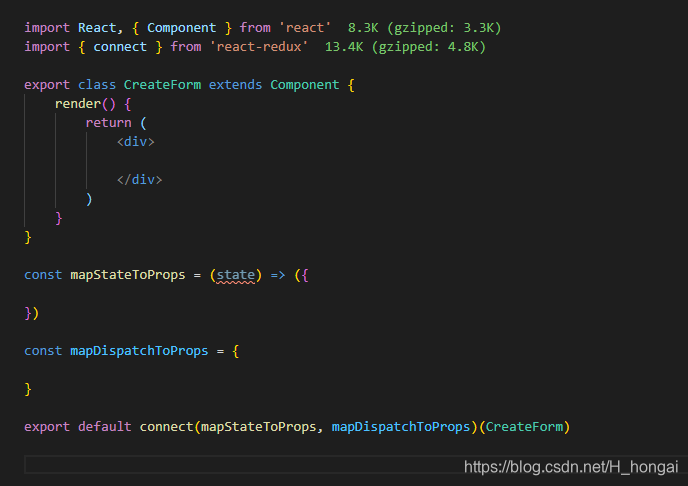This screenshot has height=486, width=688.
Task: Select the "13.4K (gzipped: 4.8K)" import cost hint
Action: pos(405,46)
